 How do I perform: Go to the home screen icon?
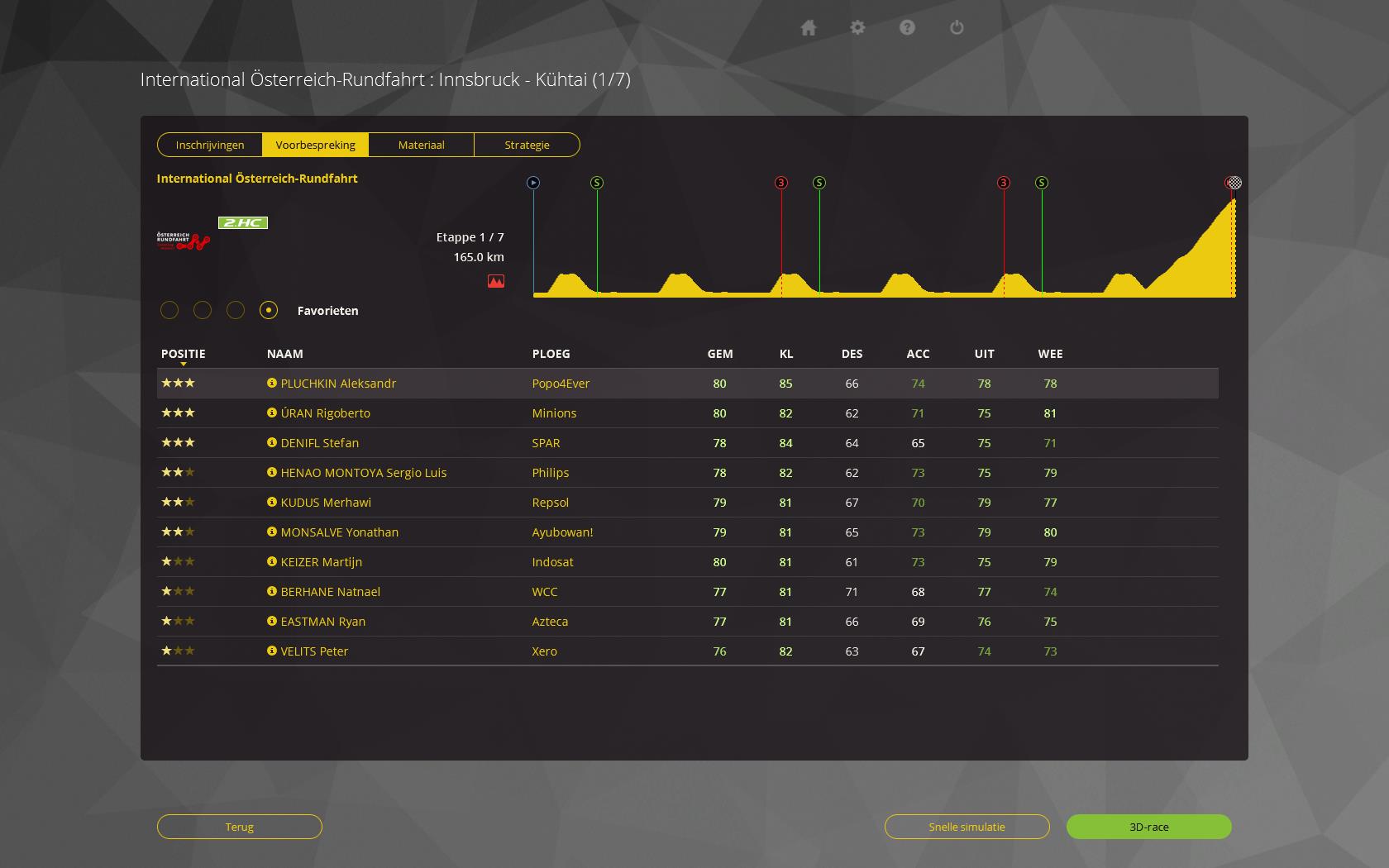point(809,28)
